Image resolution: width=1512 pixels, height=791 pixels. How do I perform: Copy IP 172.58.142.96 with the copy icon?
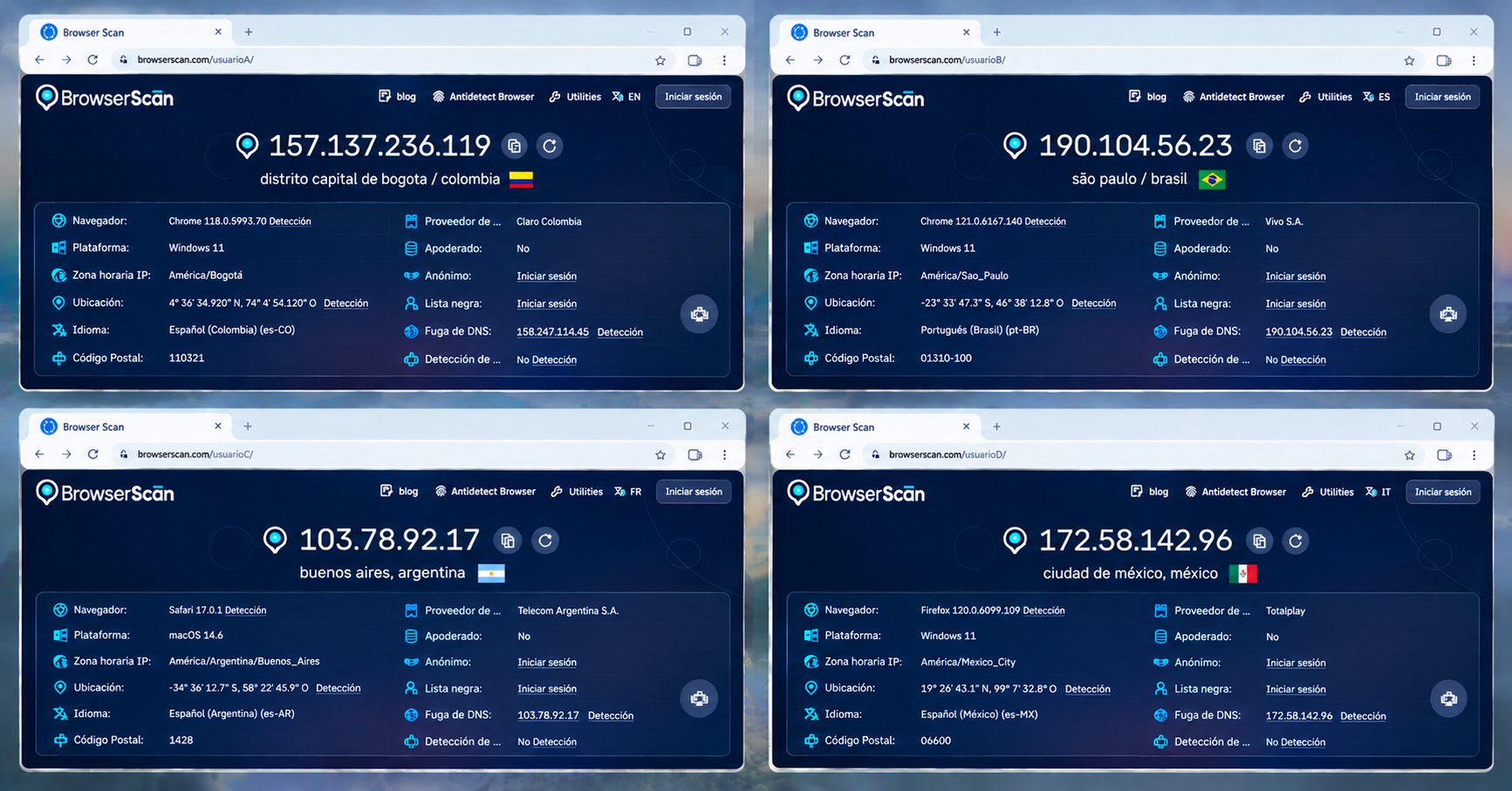click(1259, 542)
